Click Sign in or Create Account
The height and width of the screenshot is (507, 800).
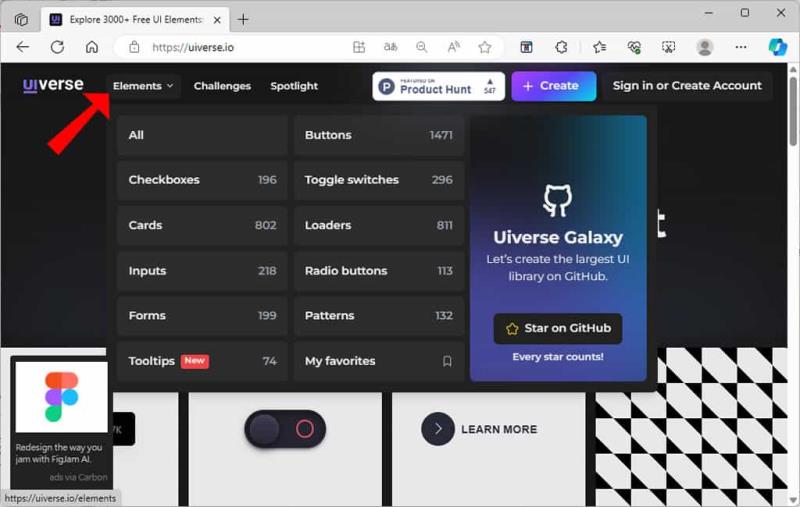(x=687, y=86)
